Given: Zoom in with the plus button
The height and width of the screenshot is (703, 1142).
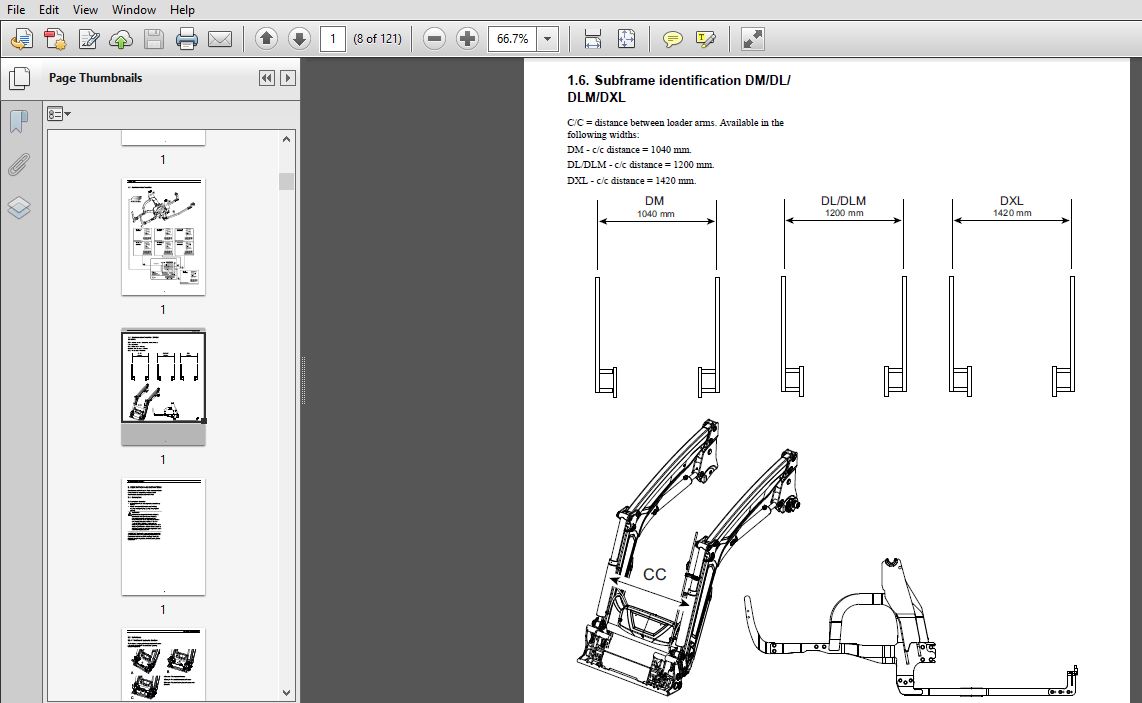Looking at the screenshot, I should point(468,39).
